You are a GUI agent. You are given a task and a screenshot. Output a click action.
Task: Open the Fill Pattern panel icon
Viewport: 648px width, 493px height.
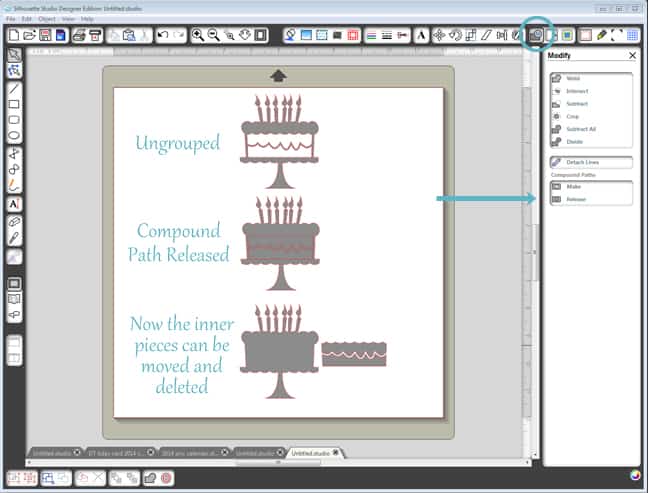pyautogui.click(x=322, y=36)
